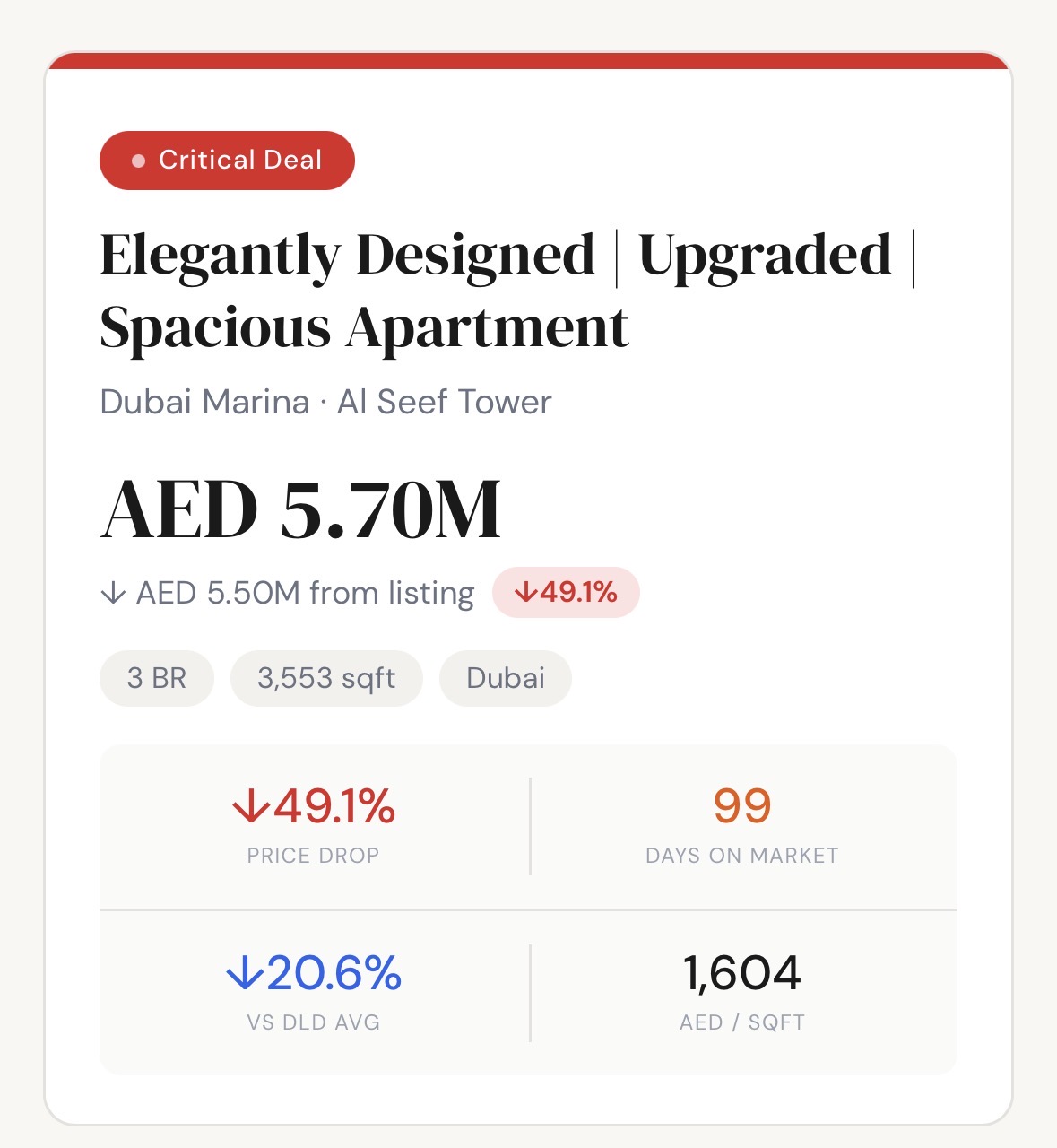Click the down arrow before AED 5.50M
1057x1148 pixels.
[113, 593]
